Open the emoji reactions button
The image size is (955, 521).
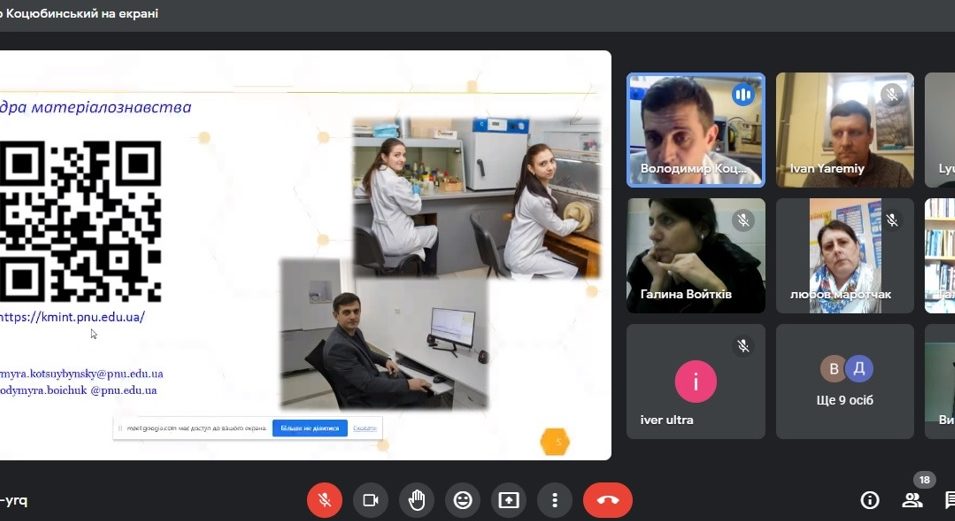462,500
